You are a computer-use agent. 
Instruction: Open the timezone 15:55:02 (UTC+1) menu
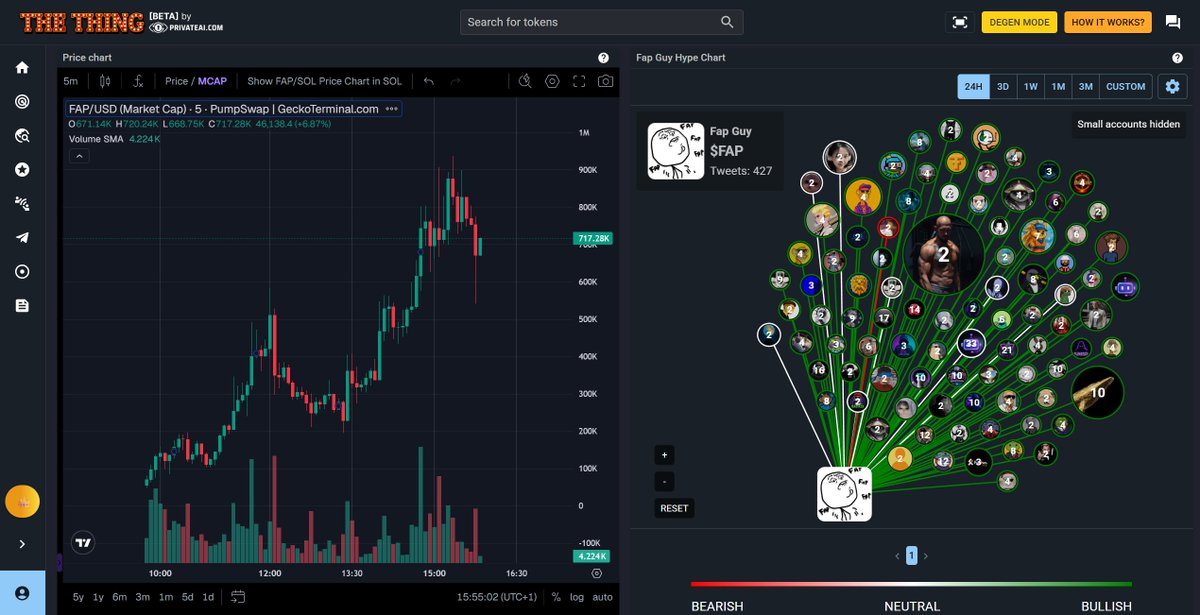[497, 597]
